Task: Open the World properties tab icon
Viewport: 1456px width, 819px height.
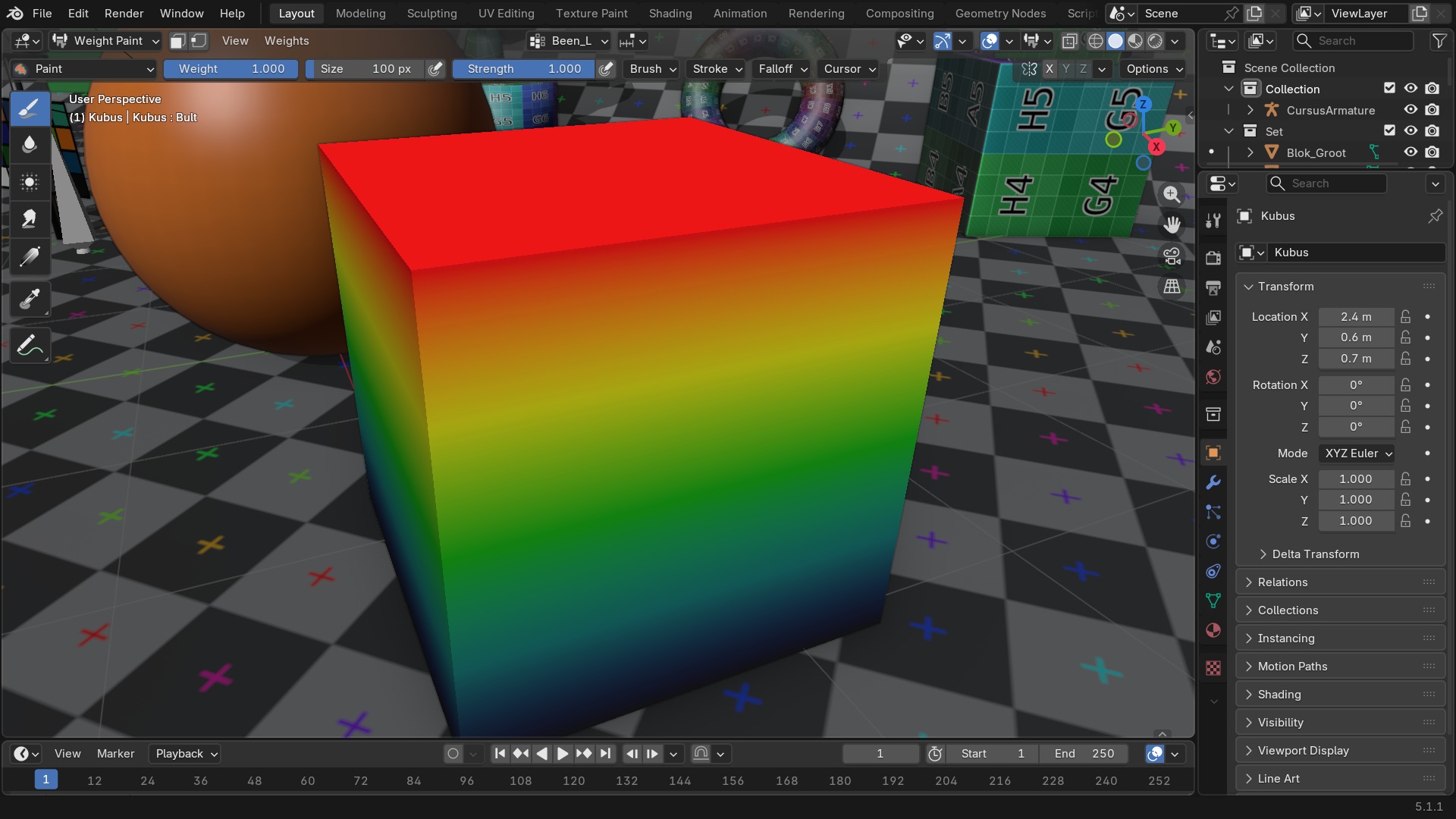Action: coord(1213,377)
